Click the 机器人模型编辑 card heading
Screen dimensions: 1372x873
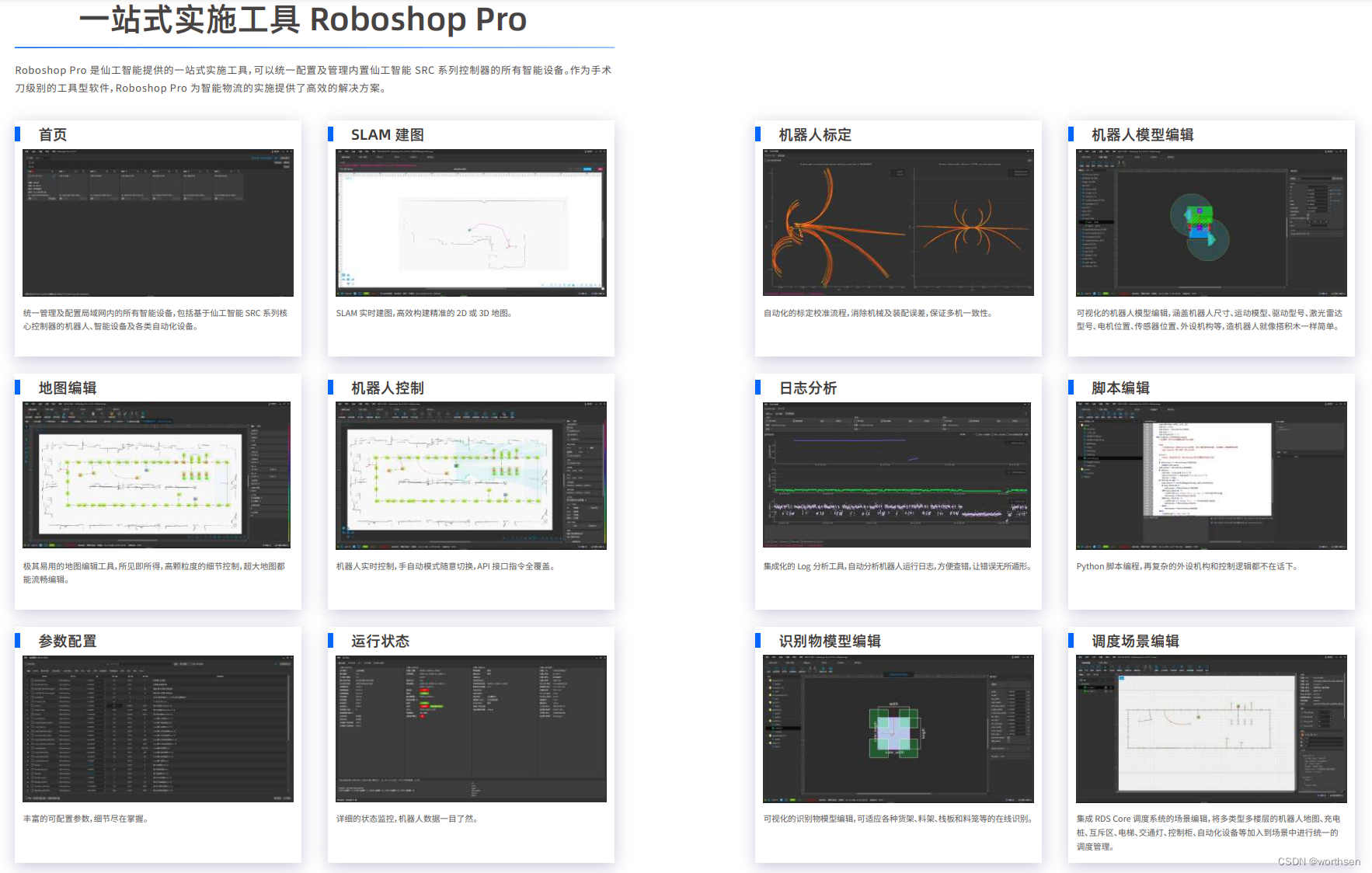click(x=1142, y=134)
